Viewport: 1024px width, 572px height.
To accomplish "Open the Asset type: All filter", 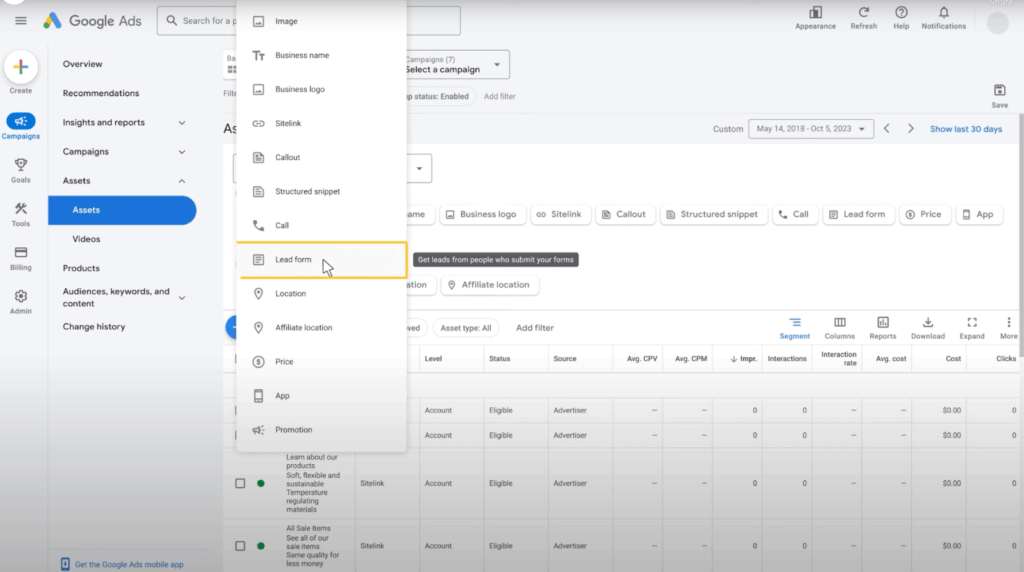I will [466, 328].
